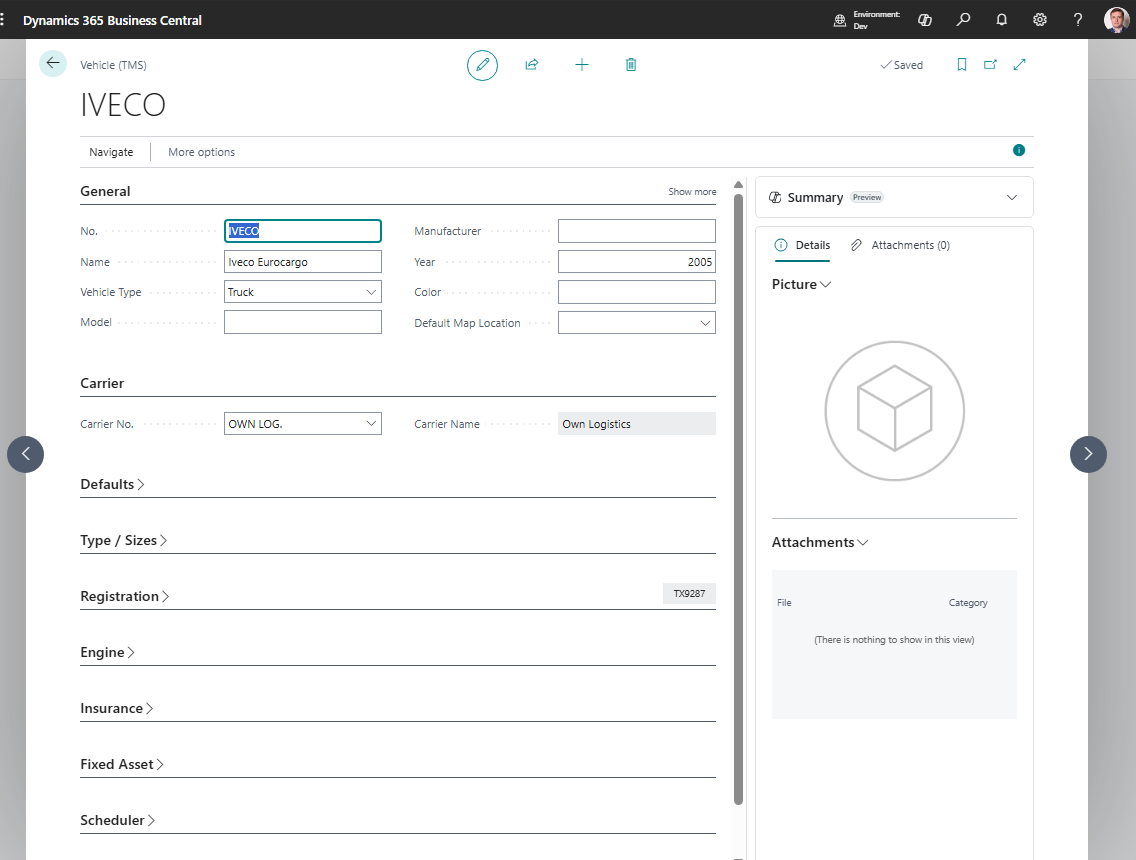The height and width of the screenshot is (860, 1136).
Task: Open More options menu
Action: pos(201,152)
